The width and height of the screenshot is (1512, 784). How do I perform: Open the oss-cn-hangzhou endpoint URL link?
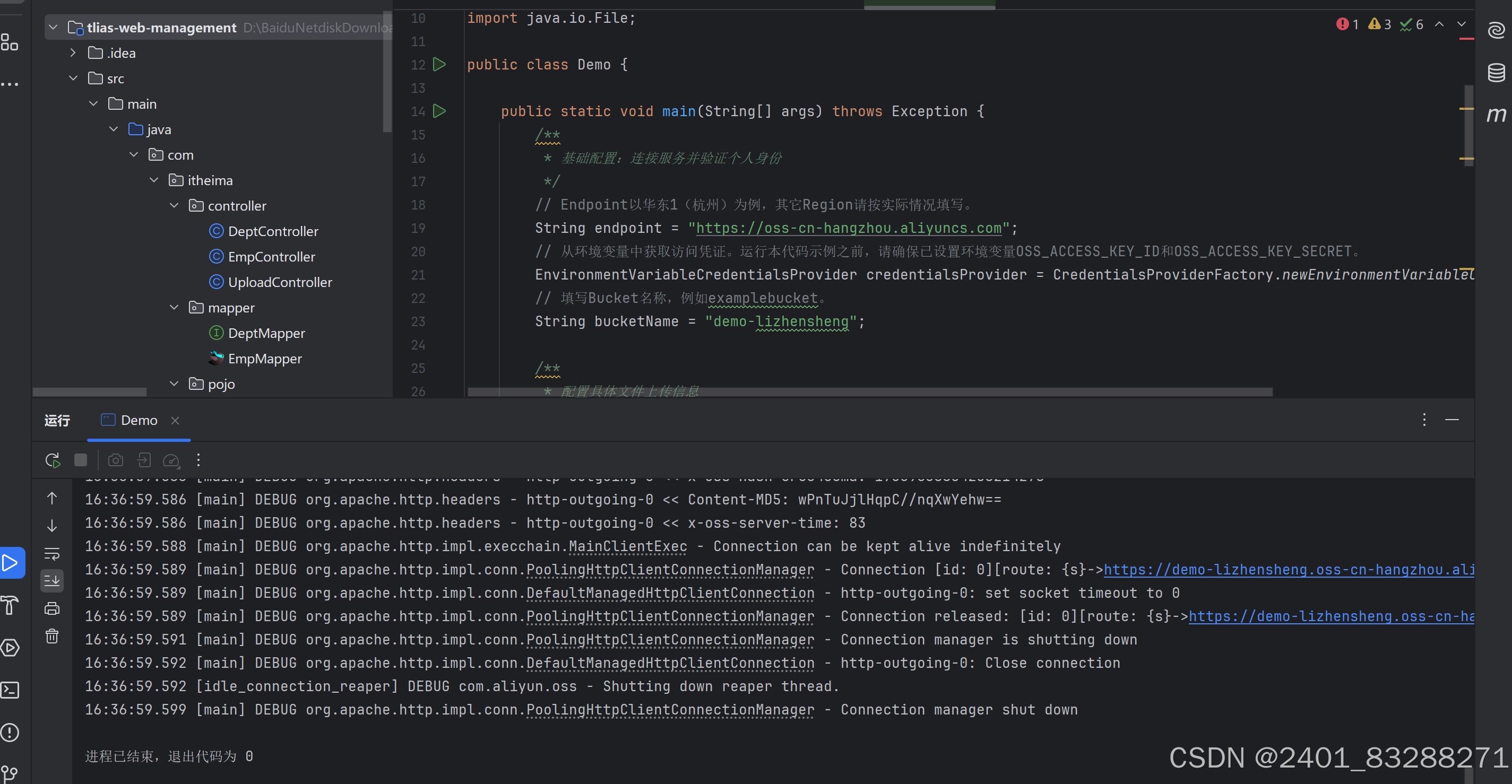(x=848, y=228)
